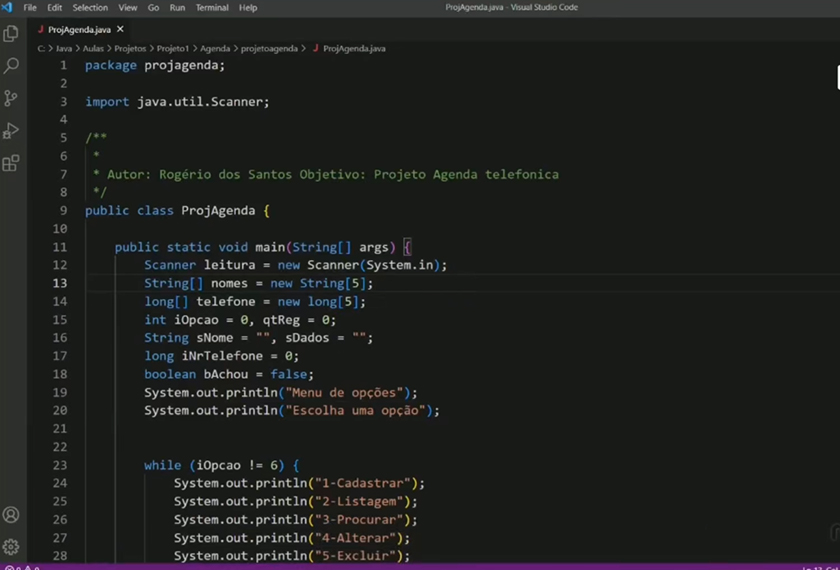Open the Explorer panel in activity bar
The height and width of the screenshot is (570, 840).
(11, 34)
